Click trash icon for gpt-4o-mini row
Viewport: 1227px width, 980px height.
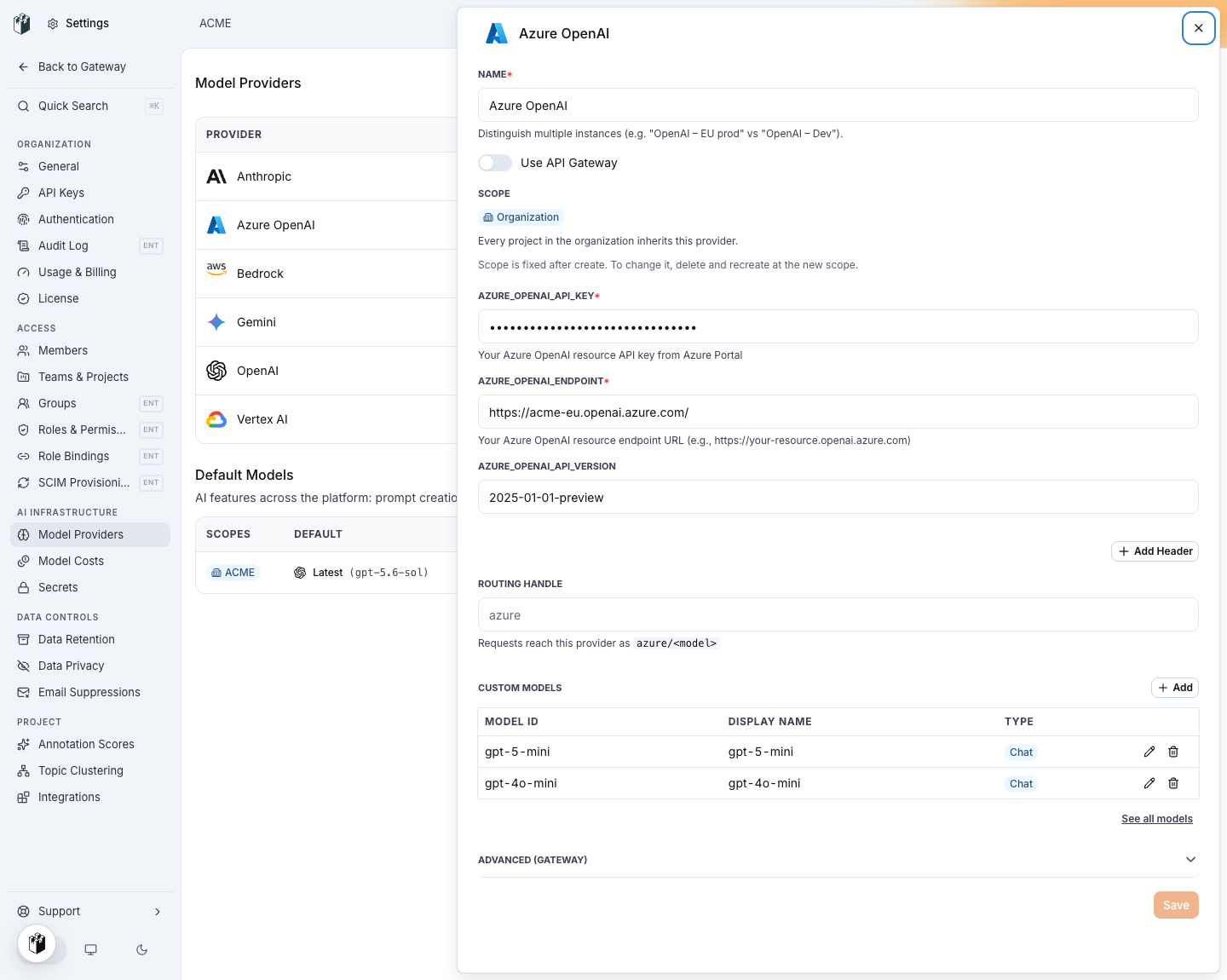pyautogui.click(x=1173, y=783)
